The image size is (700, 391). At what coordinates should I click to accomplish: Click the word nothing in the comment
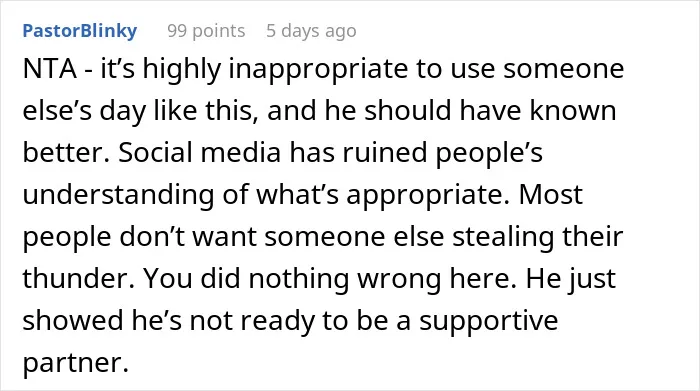[299, 279]
